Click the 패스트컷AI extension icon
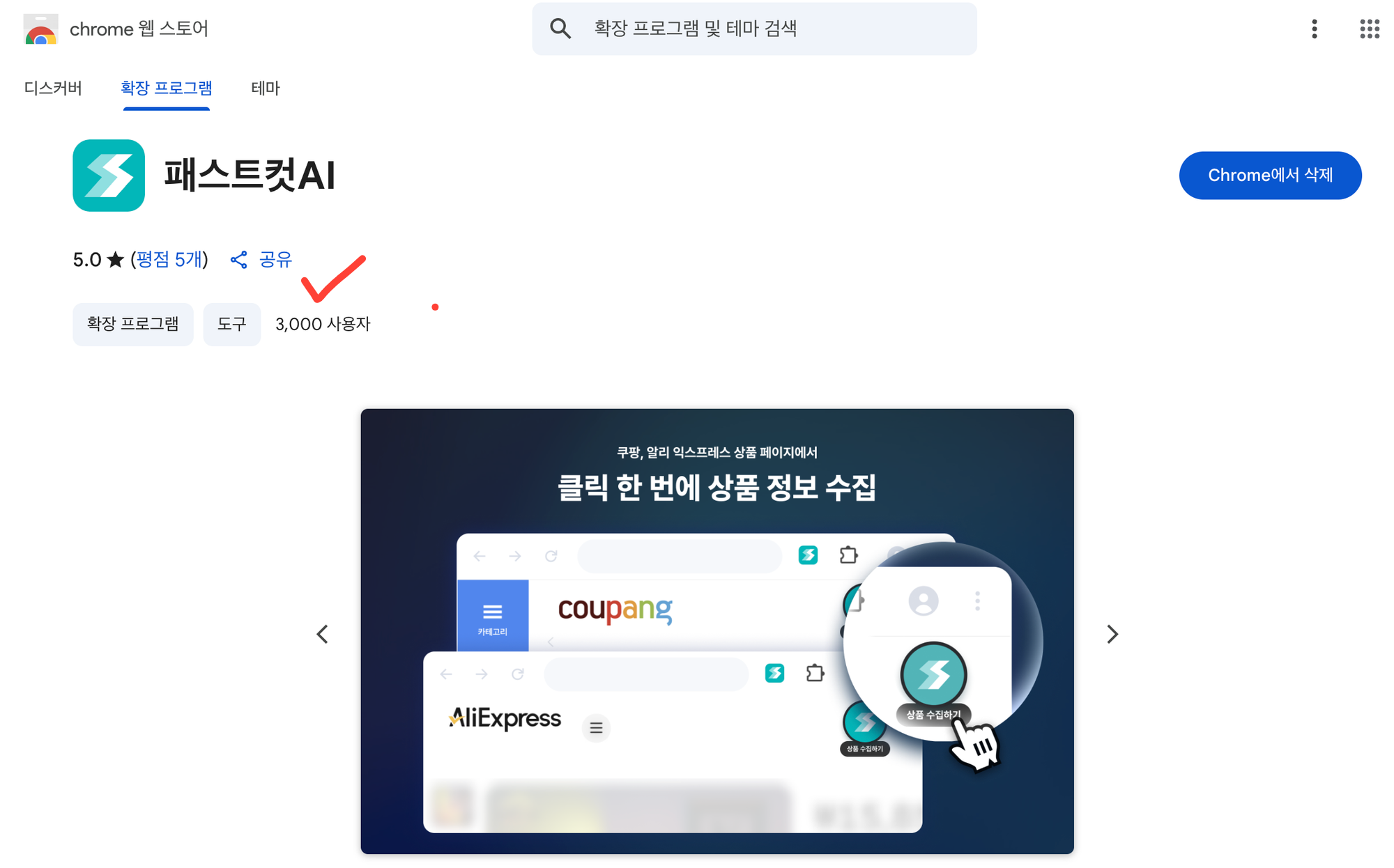This screenshot has width=1394, height=868. tap(109, 176)
